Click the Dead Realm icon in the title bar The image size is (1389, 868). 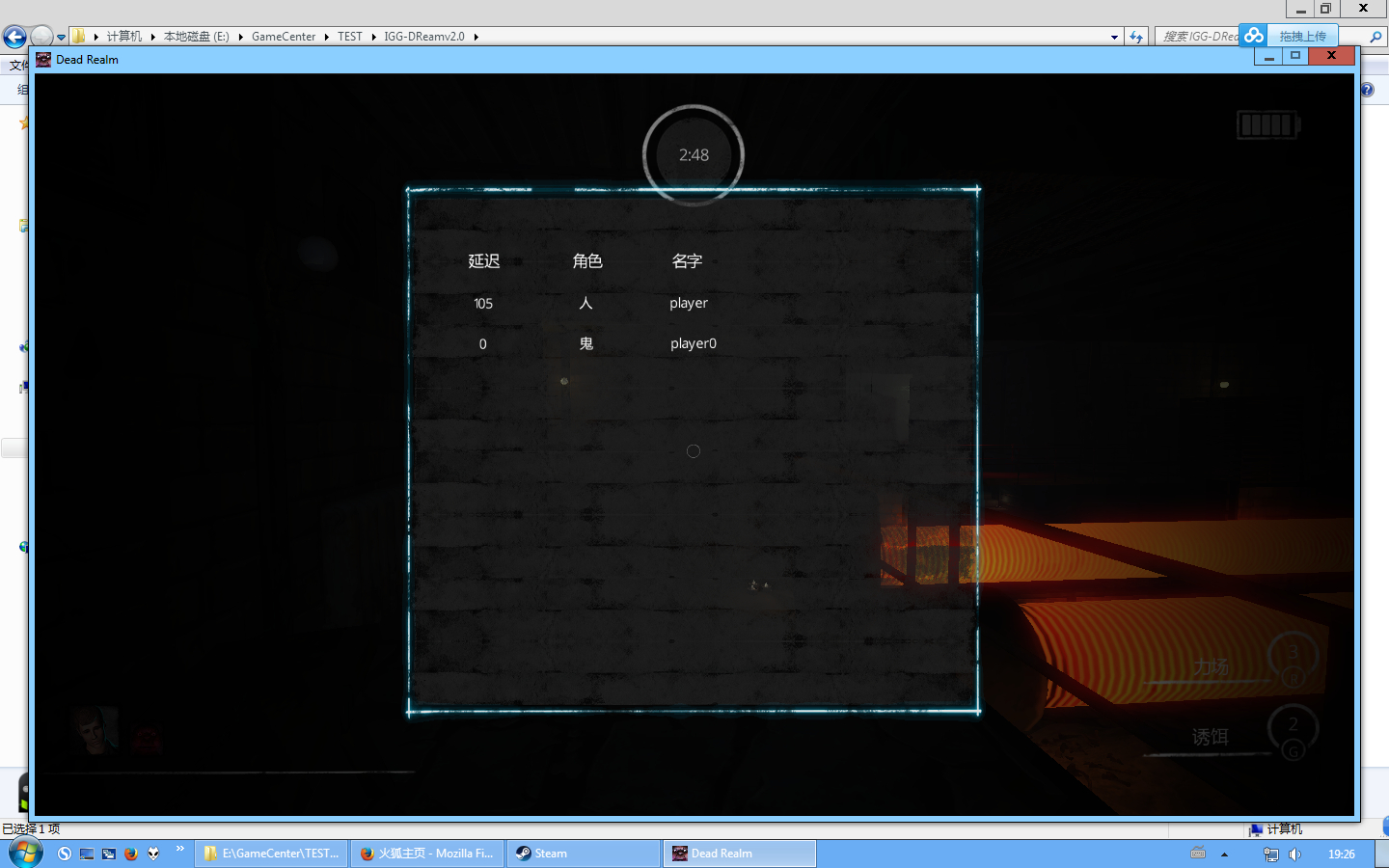click(x=43, y=59)
